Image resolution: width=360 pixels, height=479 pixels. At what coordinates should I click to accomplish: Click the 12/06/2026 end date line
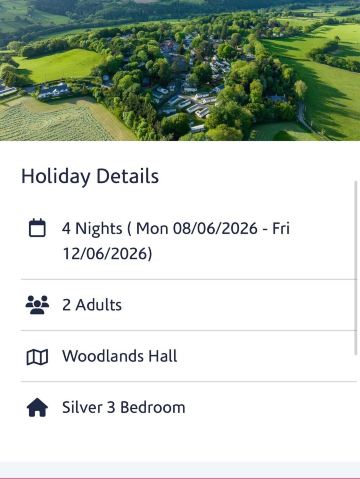coord(107,254)
